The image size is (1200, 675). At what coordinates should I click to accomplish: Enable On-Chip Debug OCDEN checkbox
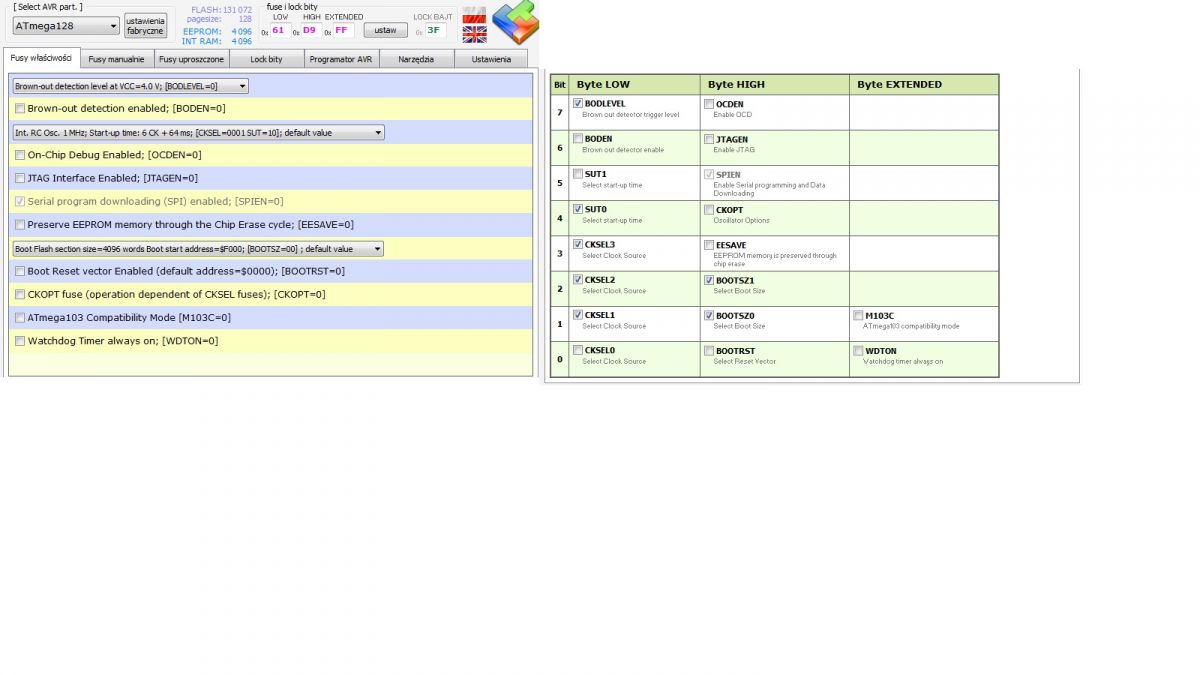pos(20,155)
